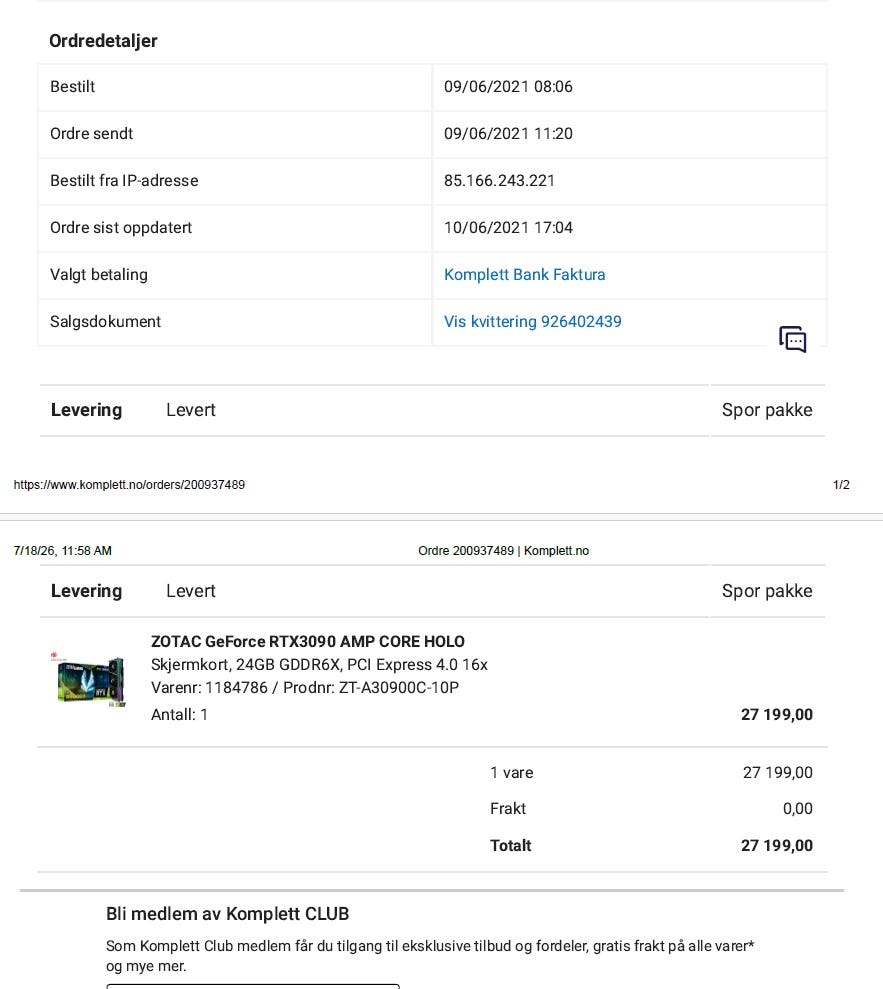Select the Varenr 1184786 product number line
The height and width of the screenshot is (989, 883).
[x=305, y=688]
